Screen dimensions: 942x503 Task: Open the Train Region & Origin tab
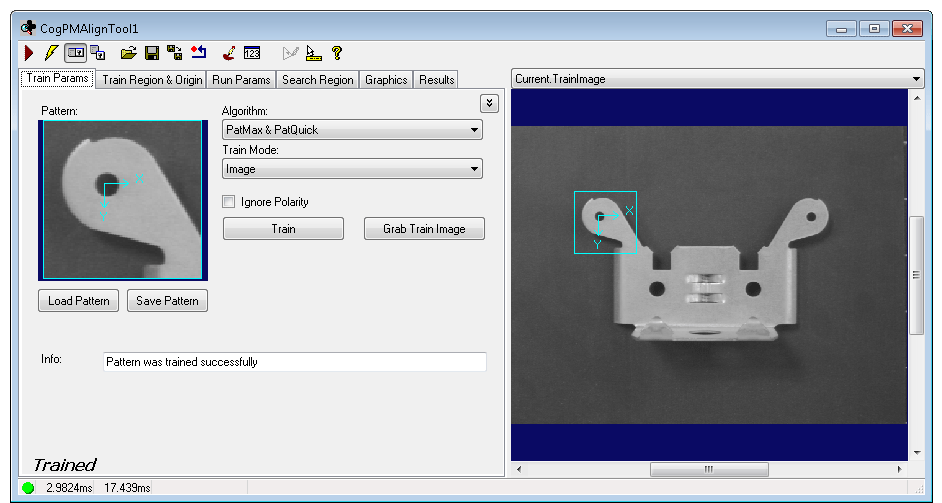(x=152, y=80)
